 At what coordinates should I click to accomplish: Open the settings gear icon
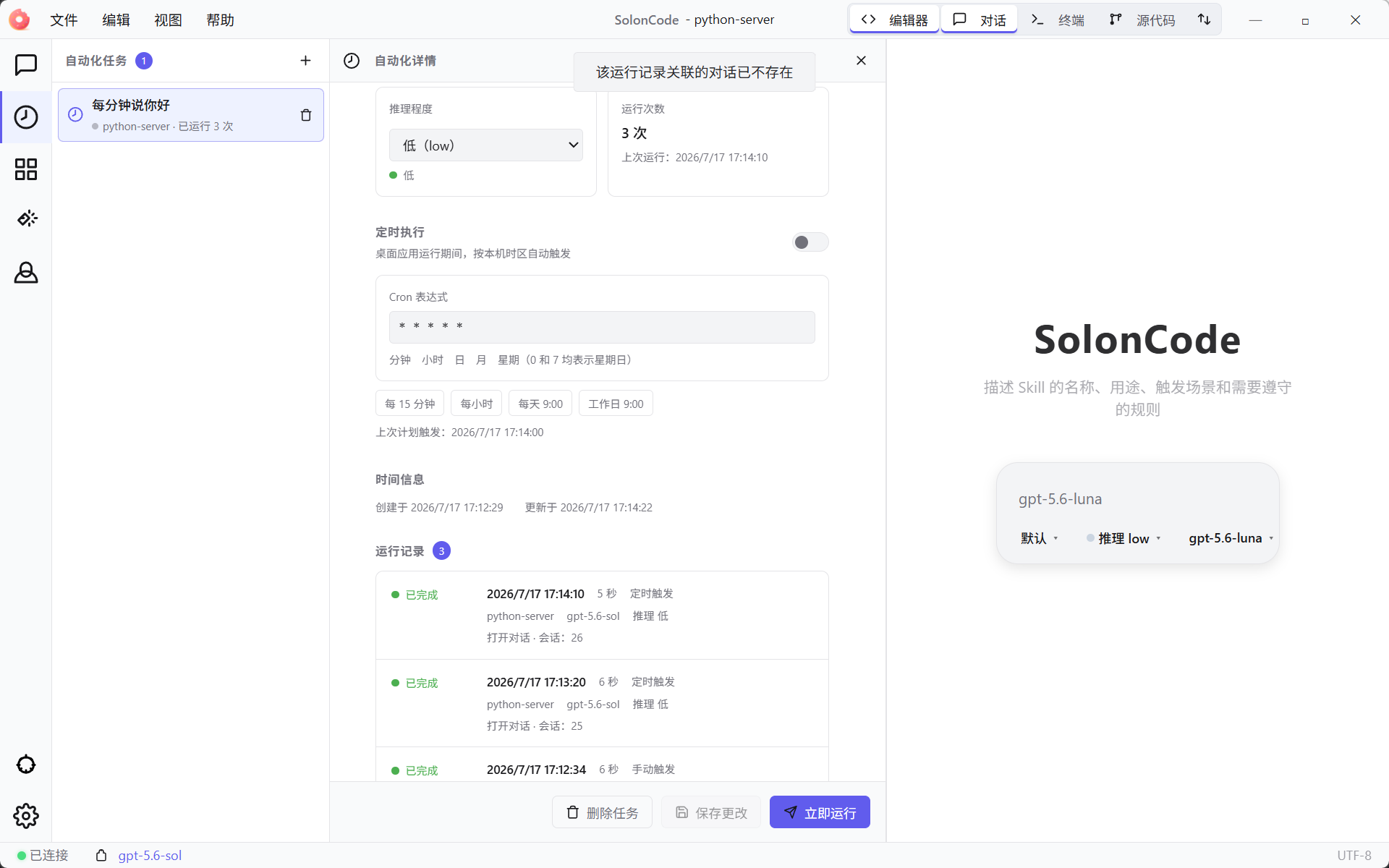pyautogui.click(x=26, y=816)
